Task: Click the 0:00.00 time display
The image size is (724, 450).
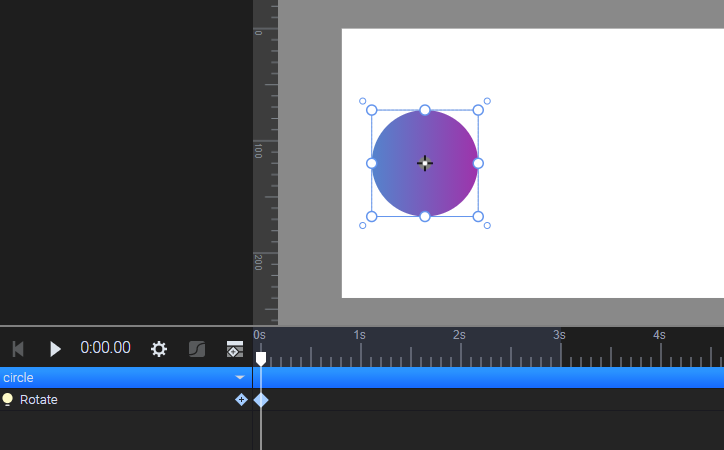Action: point(105,348)
